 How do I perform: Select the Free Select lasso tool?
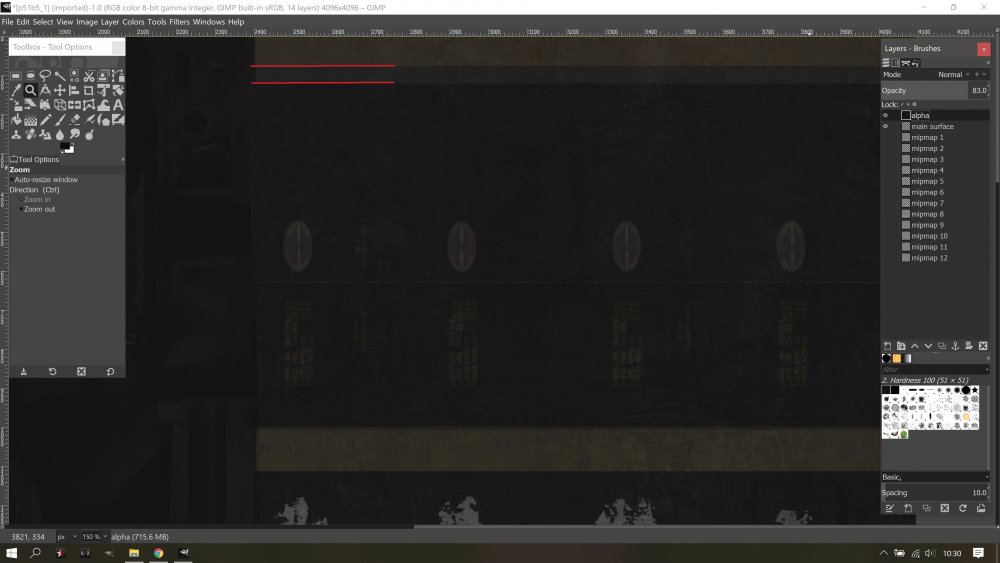pyautogui.click(x=46, y=75)
